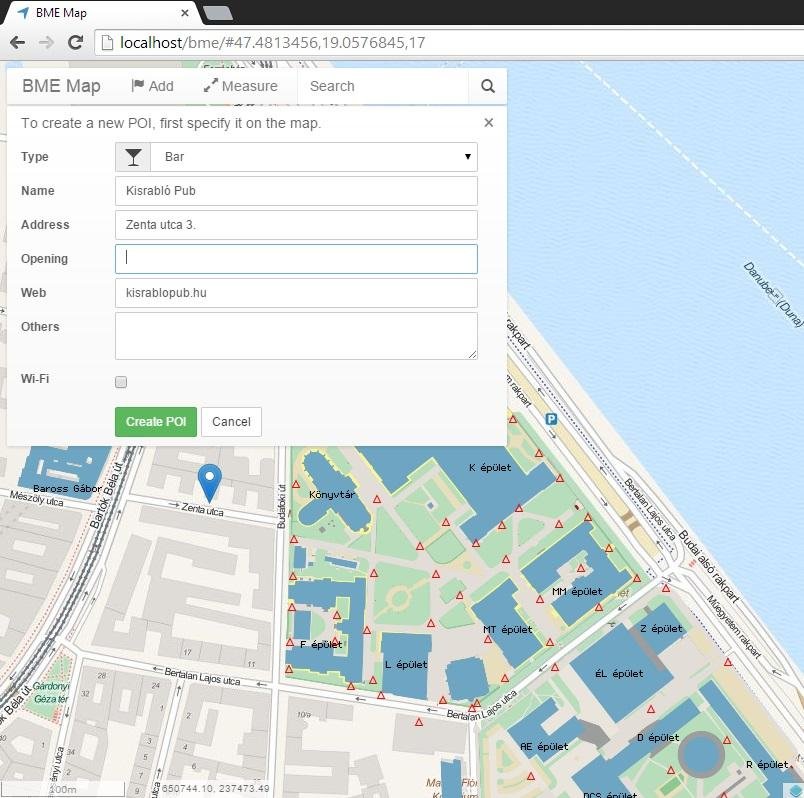Click the D épület label on map
This screenshot has width=804, height=798.
pyautogui.click(x=658, y=737)
